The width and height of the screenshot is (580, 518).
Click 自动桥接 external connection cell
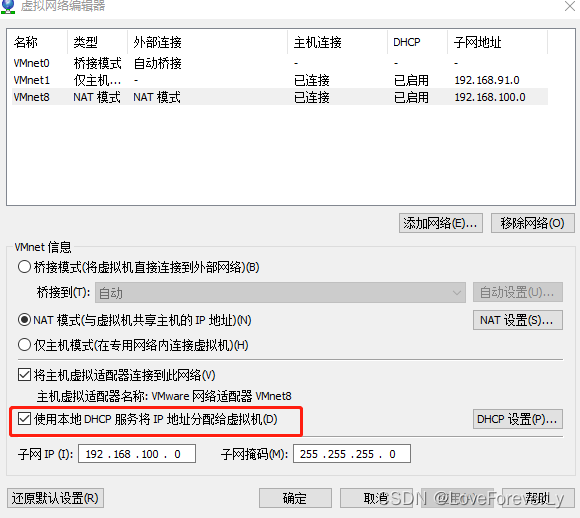pos(158,63)
